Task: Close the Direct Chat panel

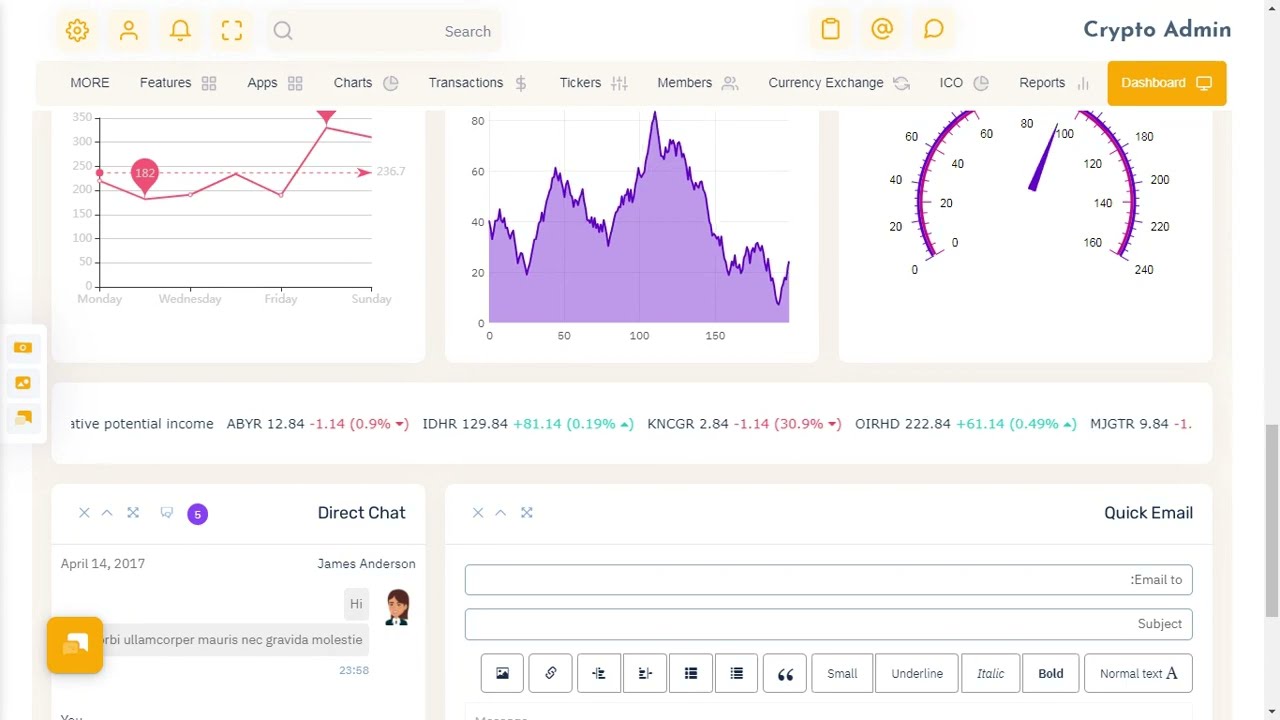Action: (x=84, y=513)
